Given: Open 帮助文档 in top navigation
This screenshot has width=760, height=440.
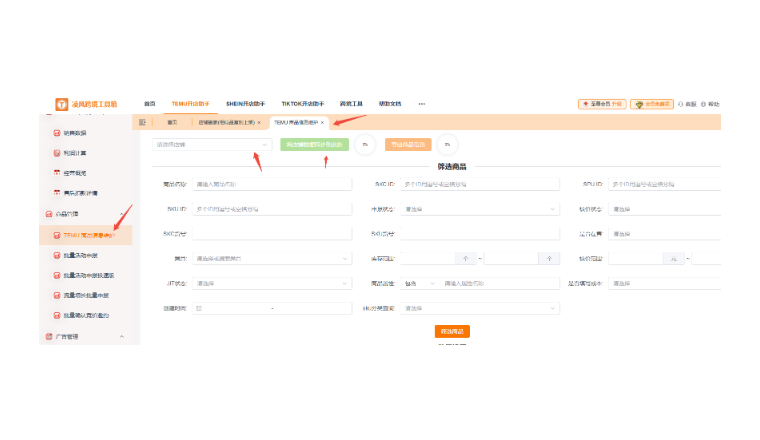Looking at the screenshot, I should [390, 104].
